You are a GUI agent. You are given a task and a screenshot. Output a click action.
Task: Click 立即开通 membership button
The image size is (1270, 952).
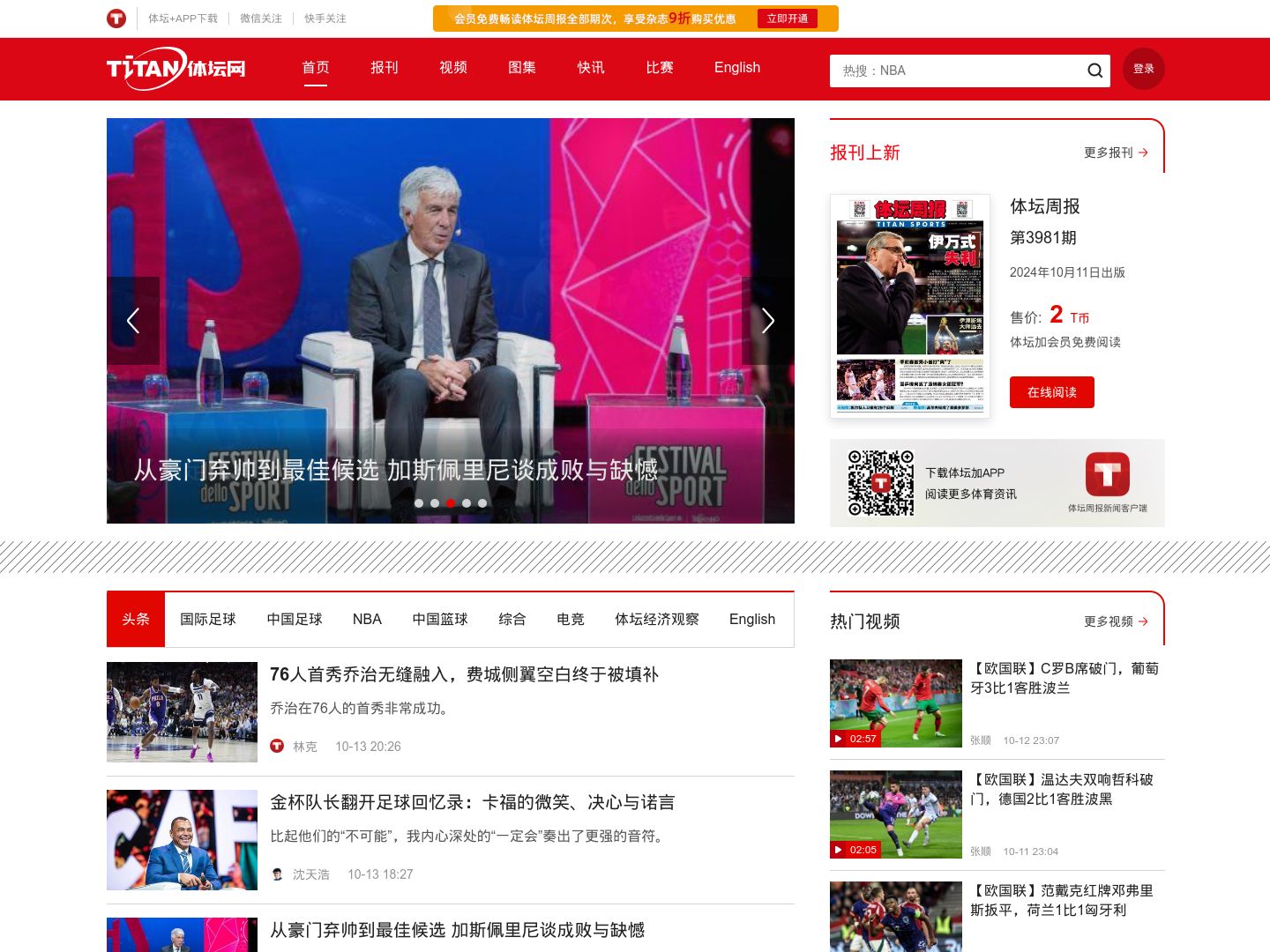(x=788, y=19)
